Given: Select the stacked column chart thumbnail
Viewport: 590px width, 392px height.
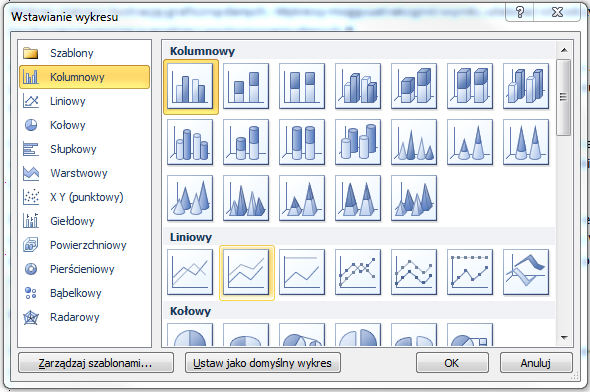Looking at the screenshot, I should tap(246, 86).
